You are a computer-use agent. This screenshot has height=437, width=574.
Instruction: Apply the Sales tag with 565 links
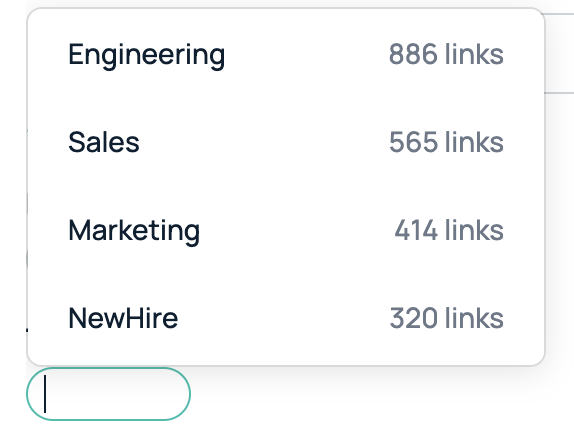pyautogui.click(x=286, y=142)
